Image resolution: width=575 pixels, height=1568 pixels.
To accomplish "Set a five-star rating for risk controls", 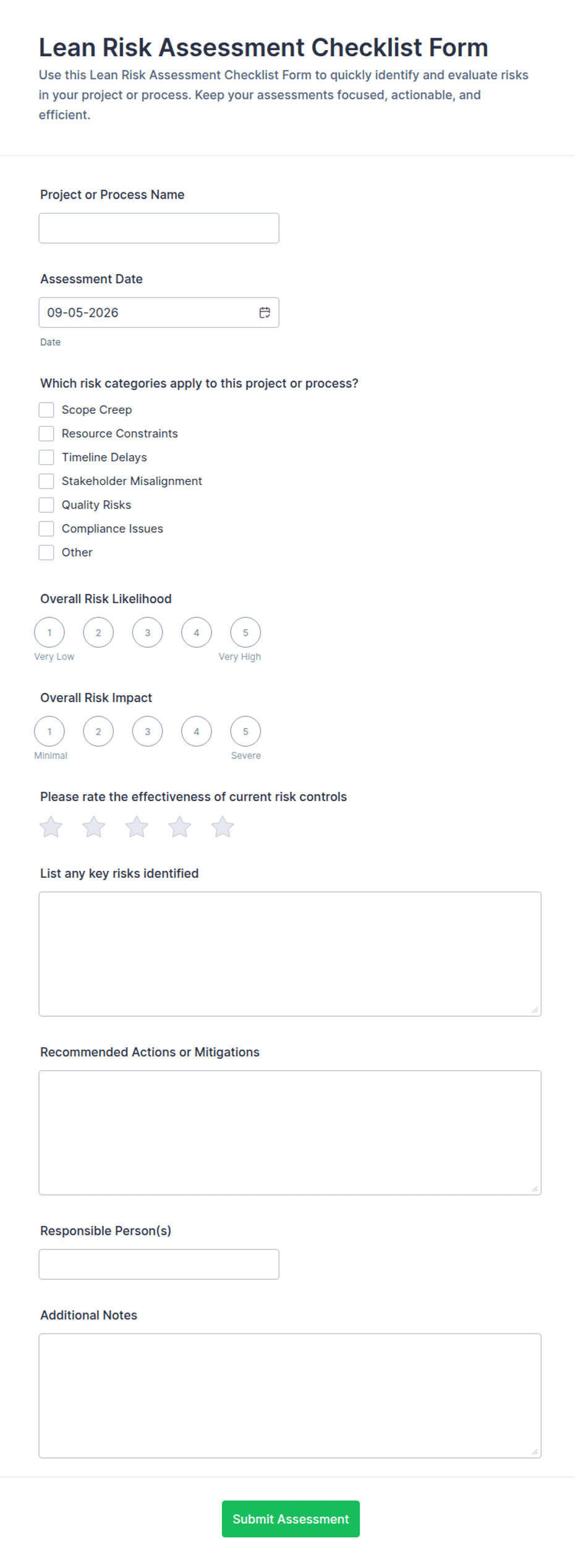I will 223,827.
